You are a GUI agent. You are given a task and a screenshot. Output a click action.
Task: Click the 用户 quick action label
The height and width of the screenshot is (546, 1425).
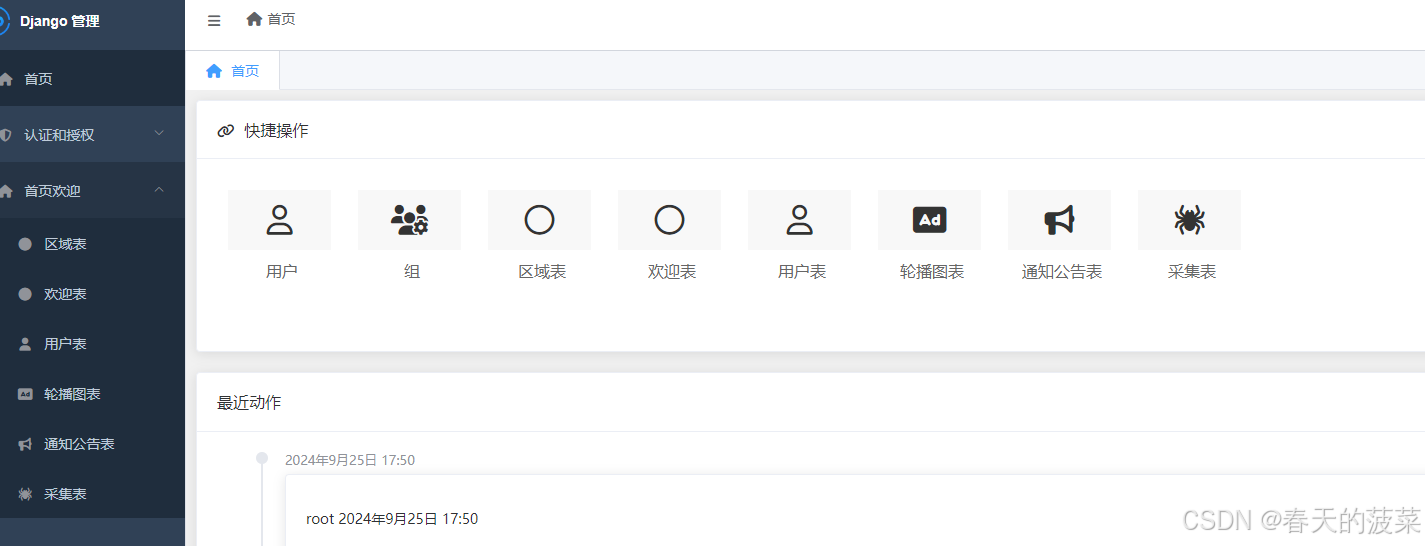tap(282, 272)
